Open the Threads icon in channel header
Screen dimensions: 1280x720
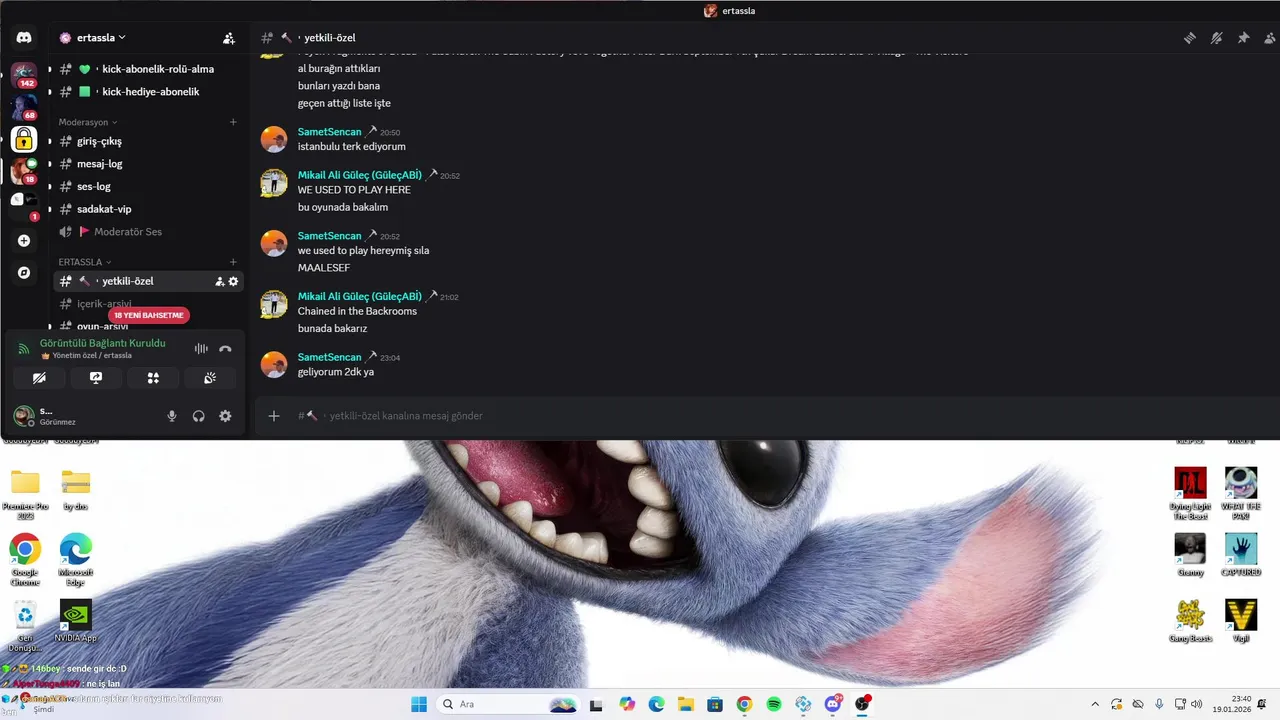pyautogui.click(x=1190, y=38)
